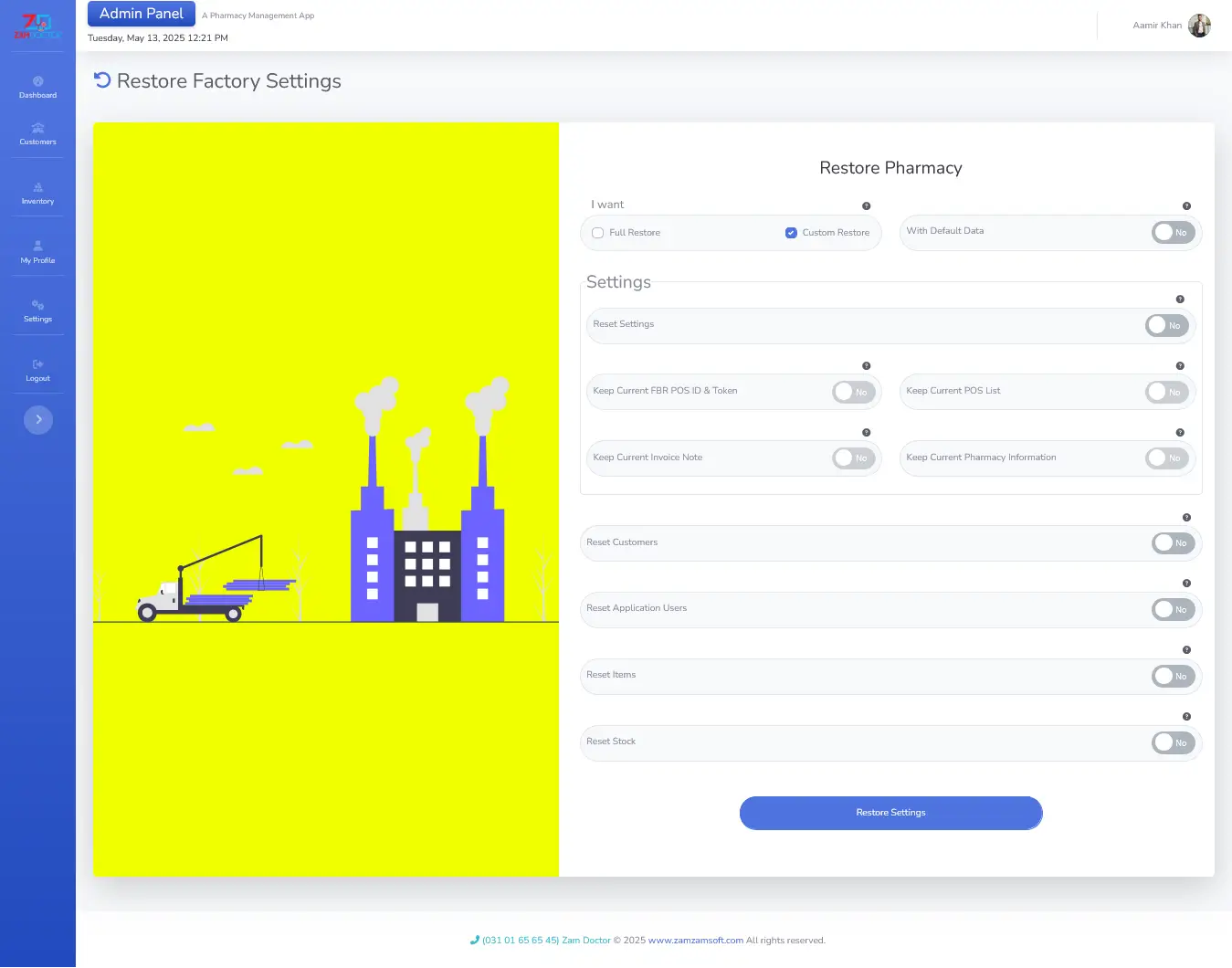Click help icon above Reset Customers
Screen dimensions: 1232x968
coord(1186,518)
